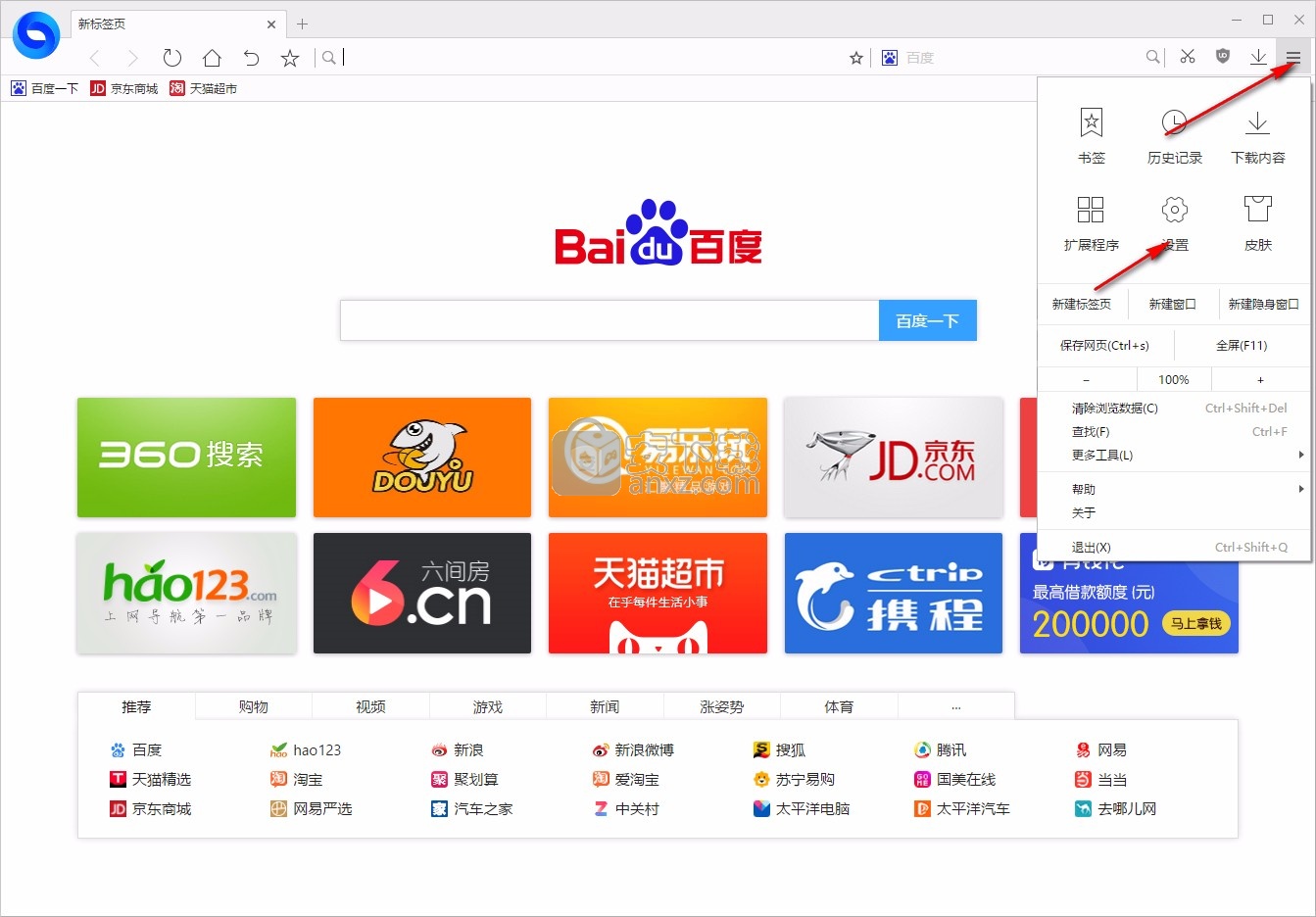The height and width of the screenshot is (917, 1316).
Task: Switch to the 涨姿势 tab
Action: [x=722, y=706]
